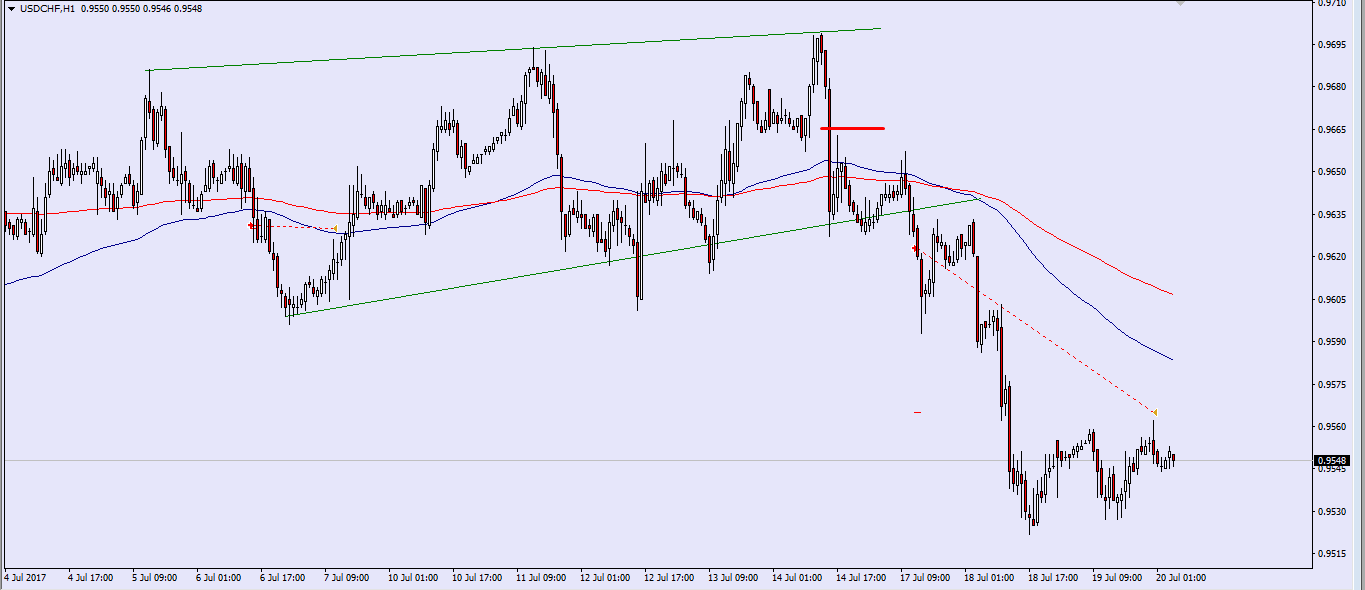Click the red sell arrow near 6 Jul 01:00
The height and width of the screenshot is (590, 1365).
tap(251, 226)
